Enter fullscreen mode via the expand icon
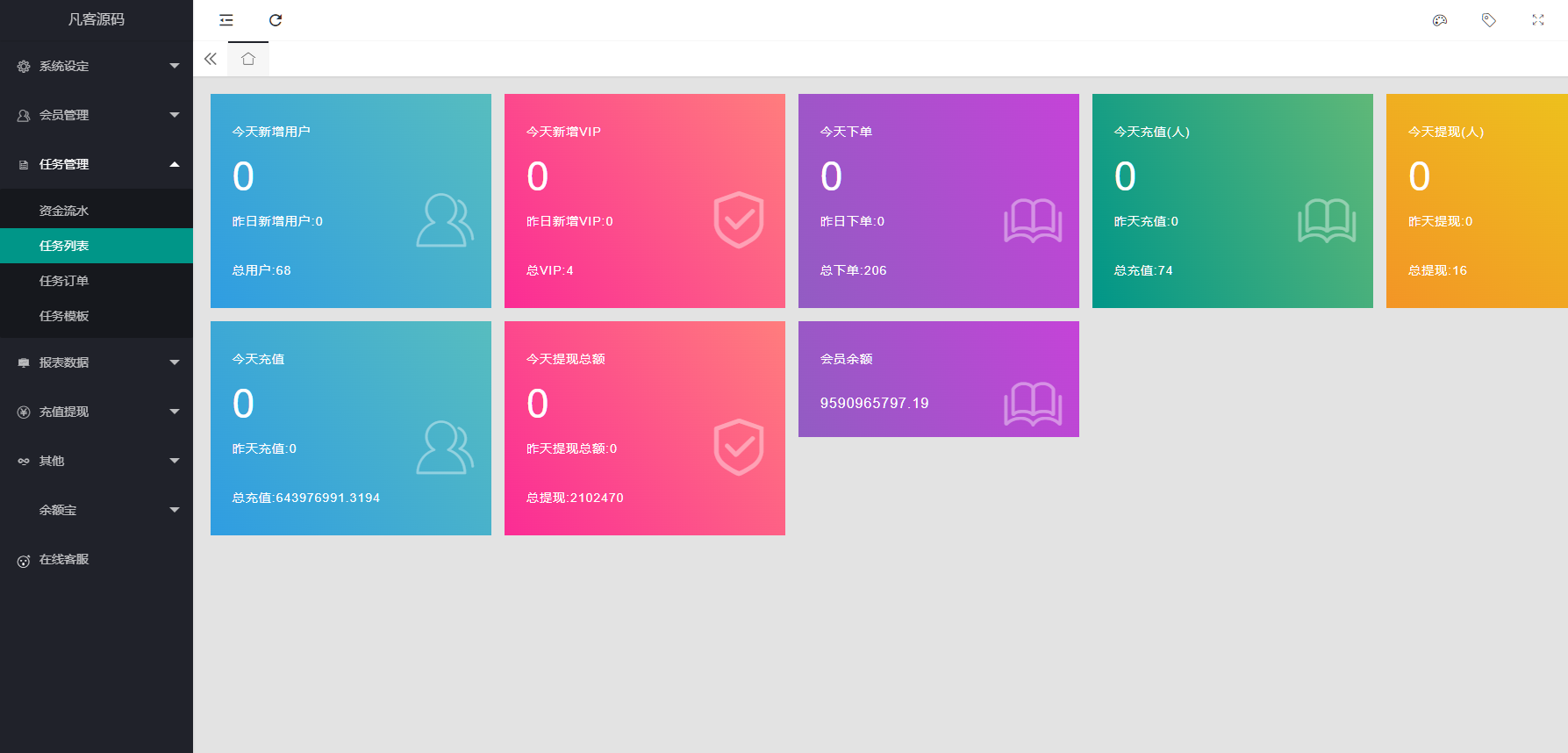Viewport: 1568px width, 753px height. [x=1538, y=20]
